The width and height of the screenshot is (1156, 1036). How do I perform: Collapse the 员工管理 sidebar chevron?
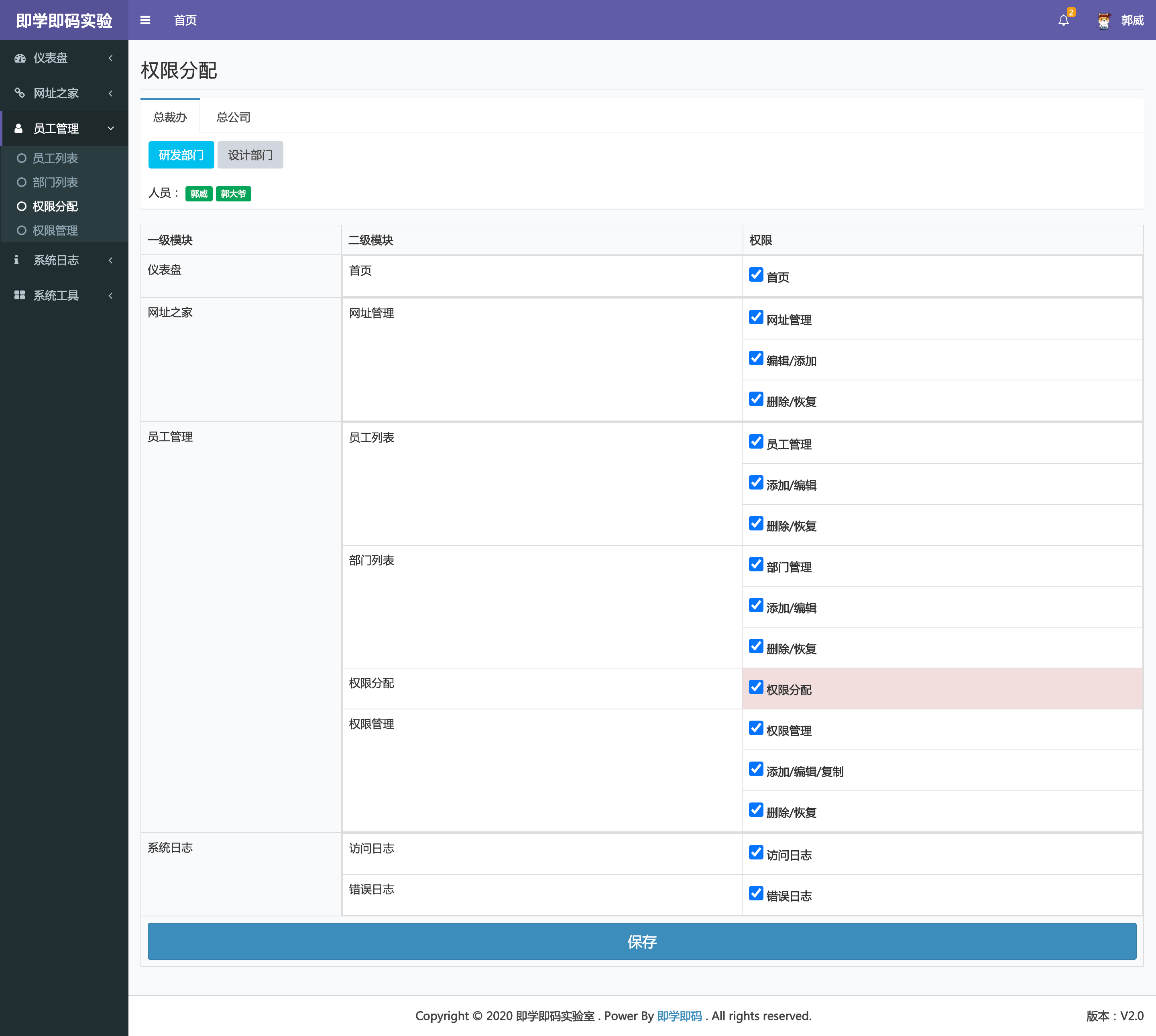pos(110,129)
